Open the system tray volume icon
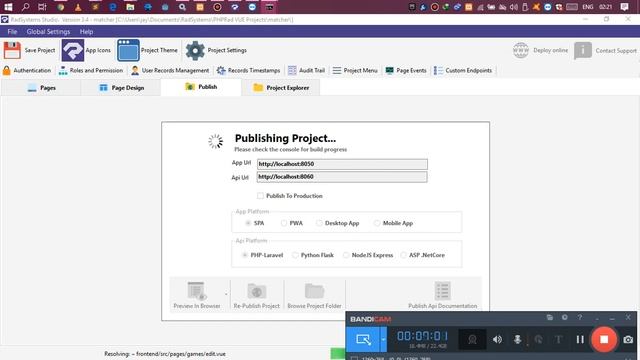The width and height of the screenshot is (640, 360). 514,7
